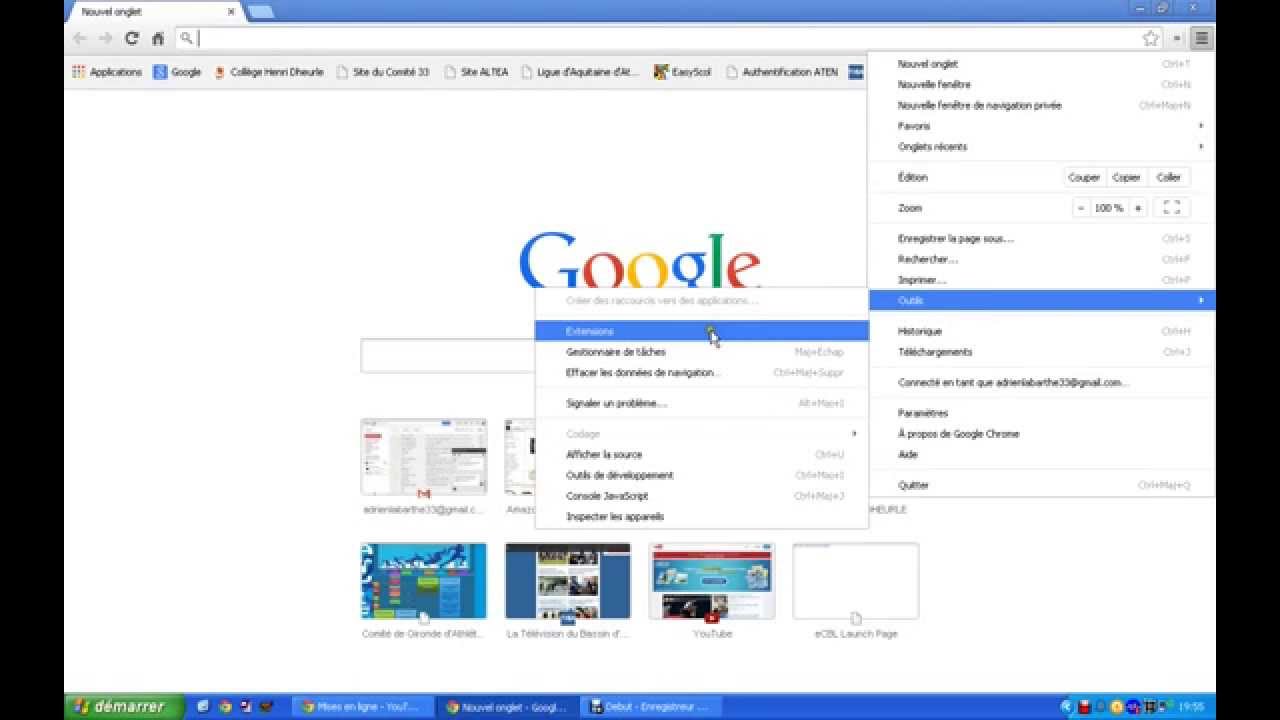Open the Windows démarrer start button
Screen dimensions: 1280x720
pos(125,706)
